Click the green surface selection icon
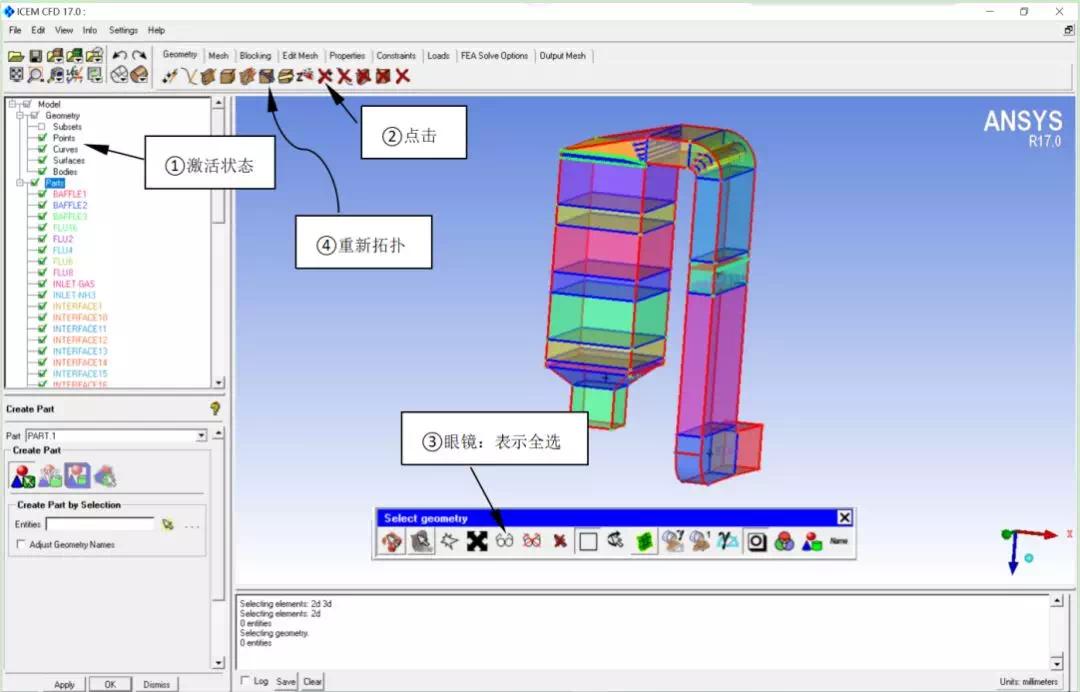This screenshot has height=692, width=1080. coord(644,541)
